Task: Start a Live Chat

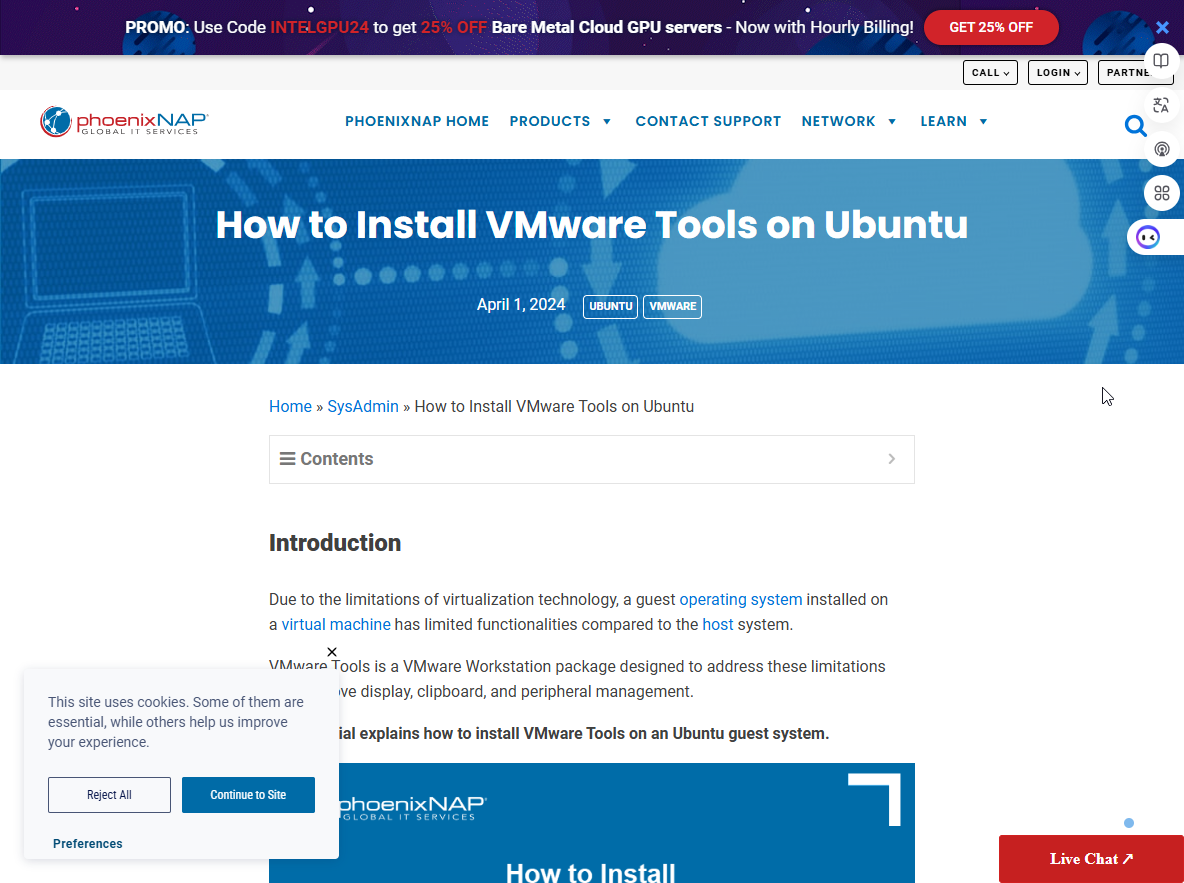Action: [1091, 859]
